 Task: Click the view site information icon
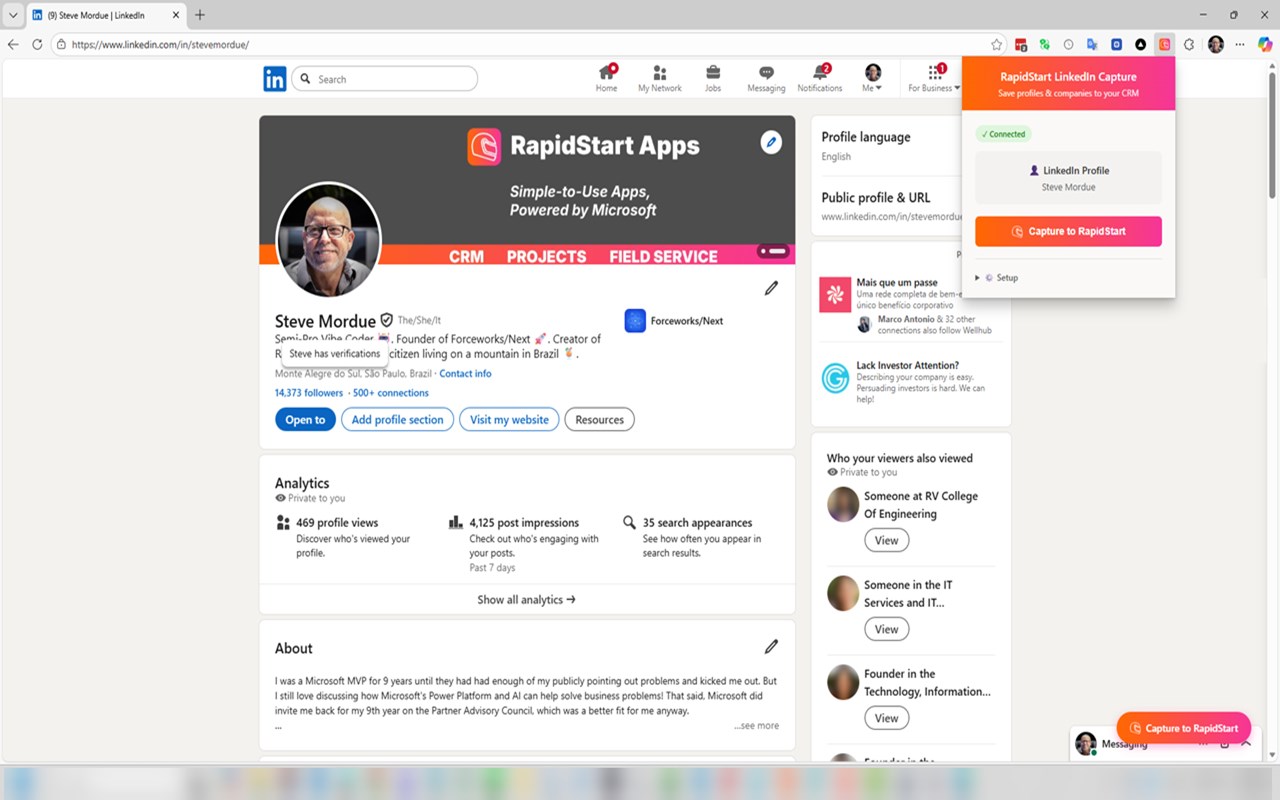point(61,44)
